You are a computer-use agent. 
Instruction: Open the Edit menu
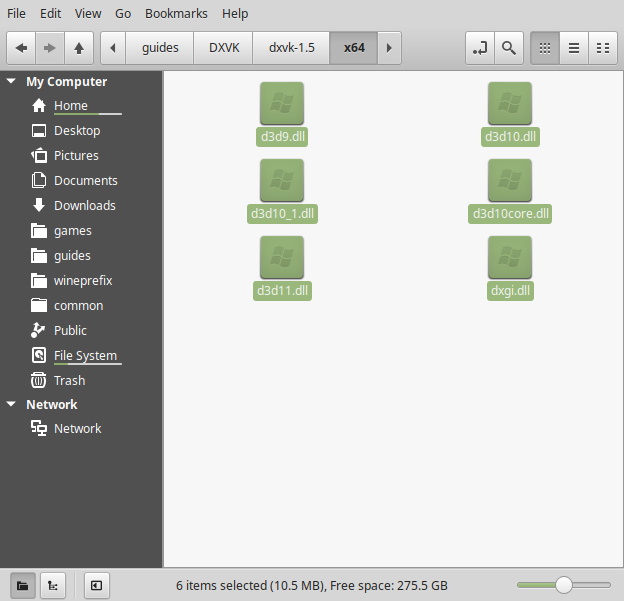[51, 14]
